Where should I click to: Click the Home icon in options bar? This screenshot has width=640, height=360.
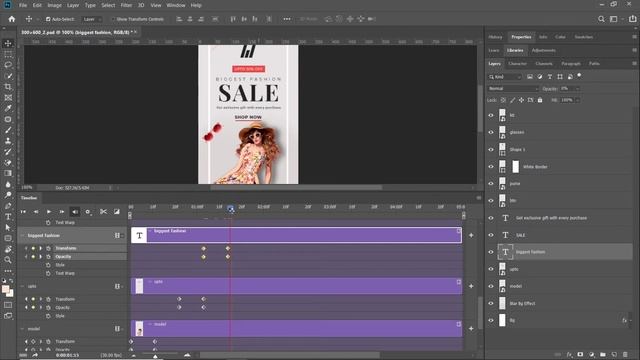[x=11, y=19]
